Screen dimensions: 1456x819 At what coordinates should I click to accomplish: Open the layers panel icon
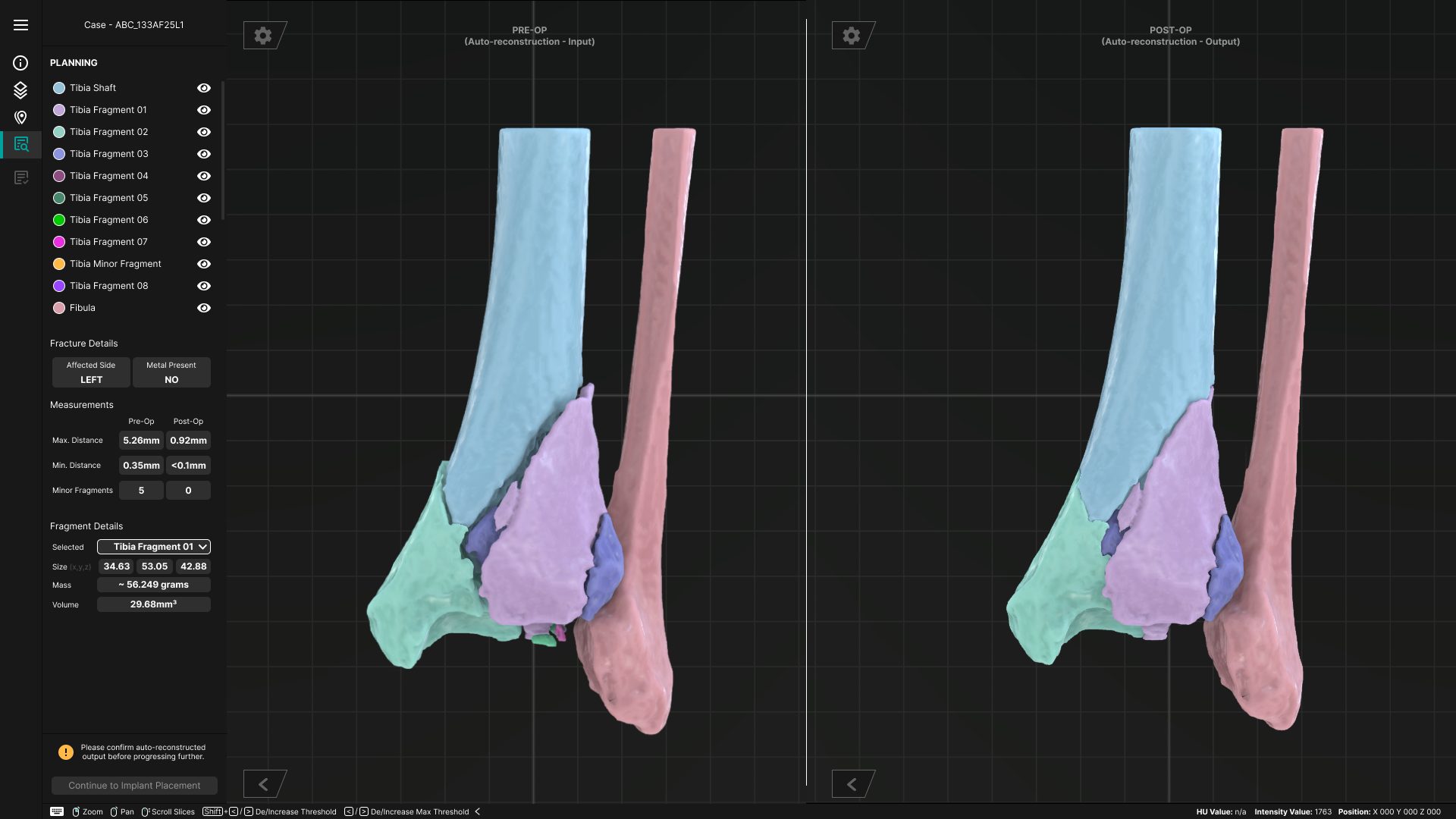20,90
